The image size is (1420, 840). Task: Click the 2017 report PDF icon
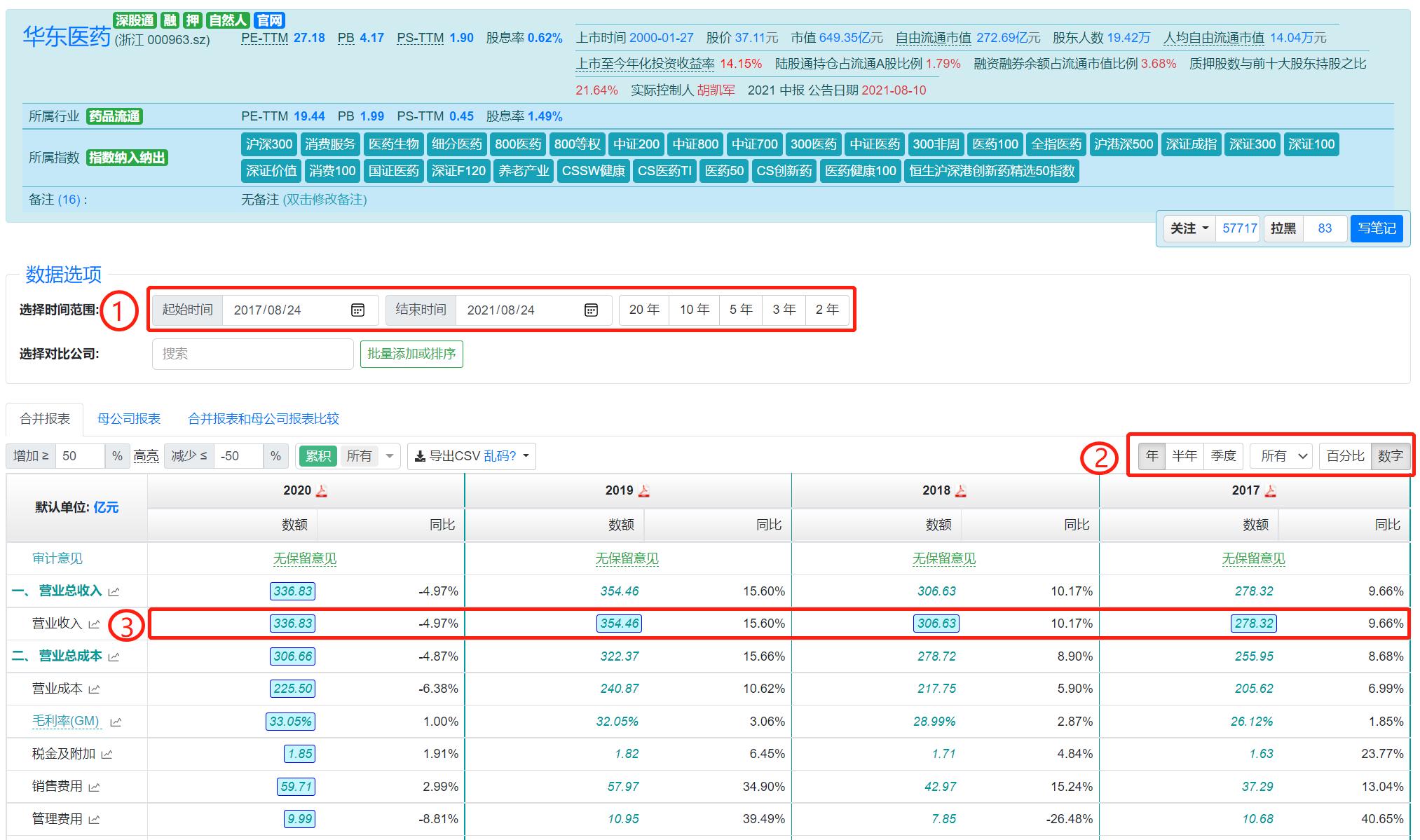point(1271,491)
